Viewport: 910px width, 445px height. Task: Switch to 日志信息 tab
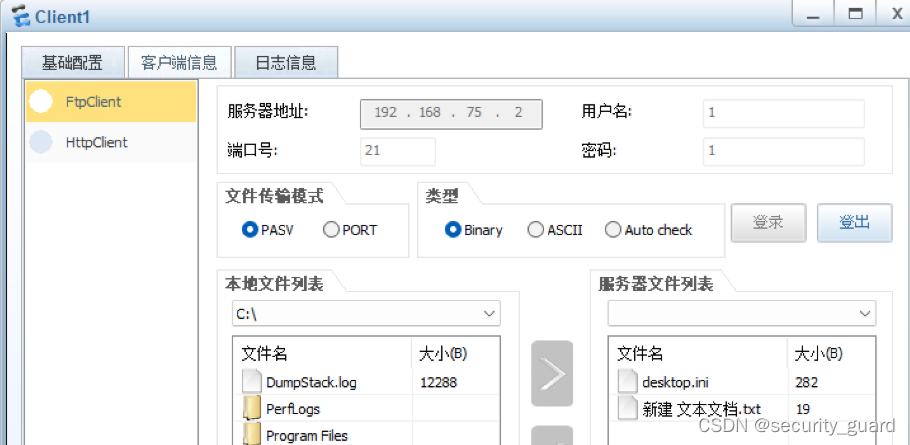tap(286, 62)
